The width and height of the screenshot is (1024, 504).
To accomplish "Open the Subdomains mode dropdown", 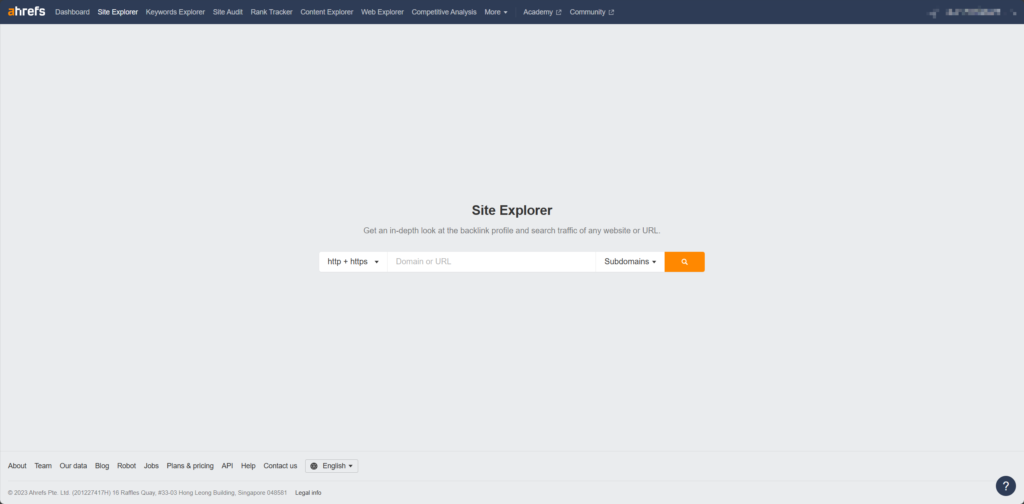I will click(x=630, y=262).
